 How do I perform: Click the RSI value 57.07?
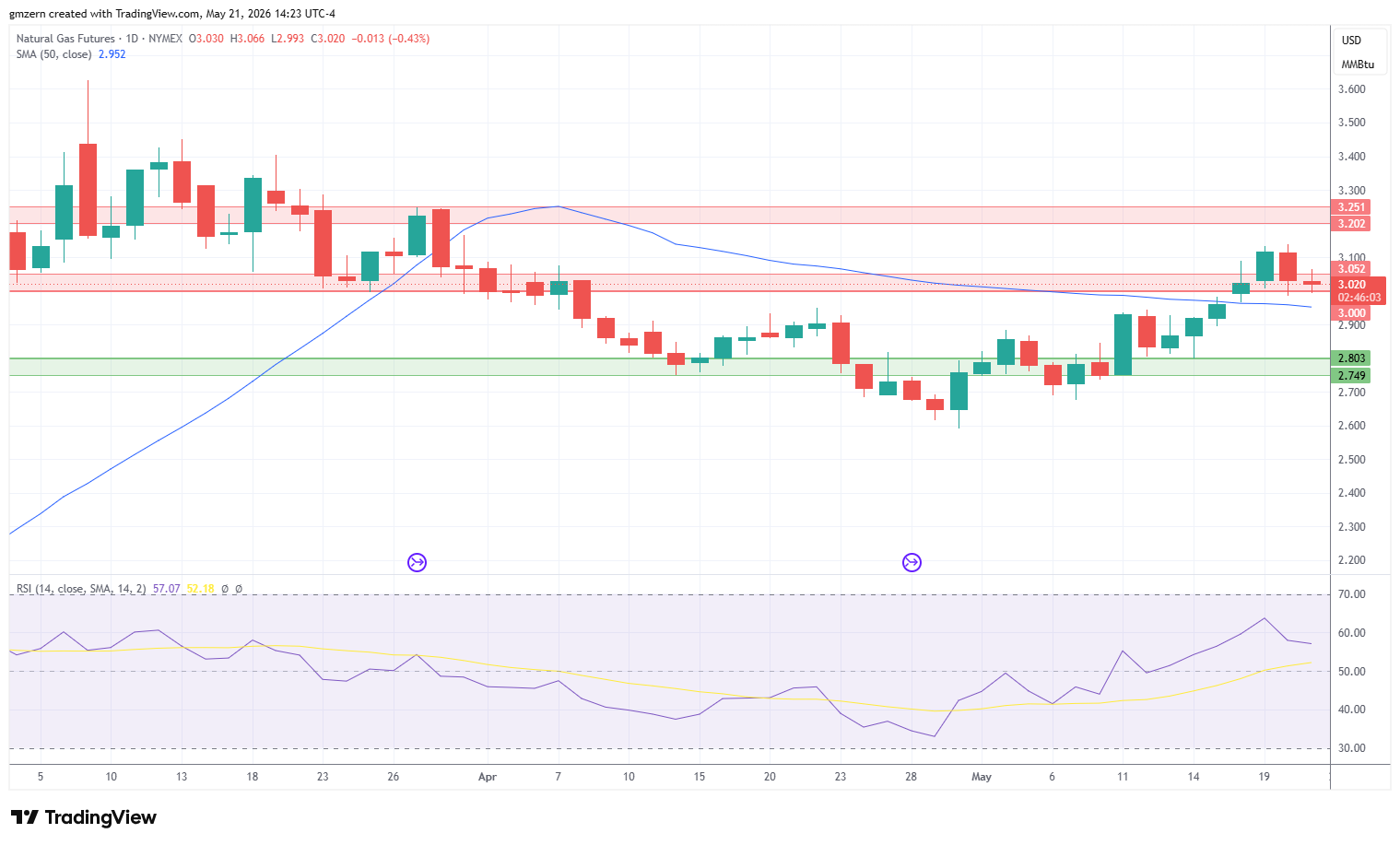pyautogui.click(x=166, y=588)
